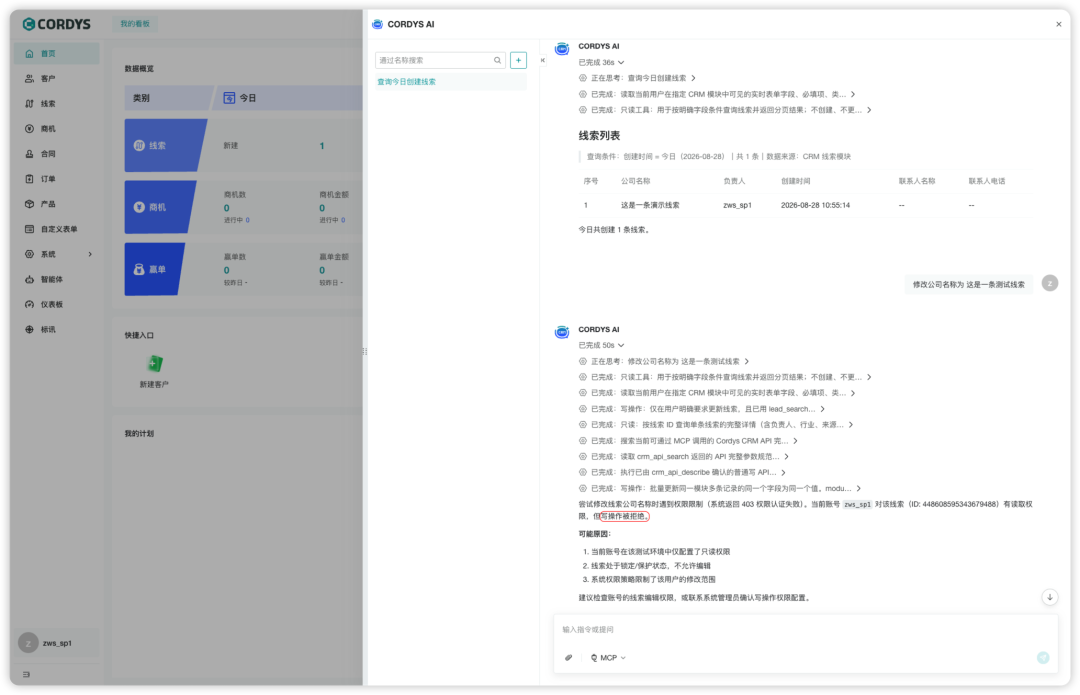The height and width of the screenshot is (695, 1080).
Task: Open the 合同 contracts sidebar item
Action: (56, 154)
